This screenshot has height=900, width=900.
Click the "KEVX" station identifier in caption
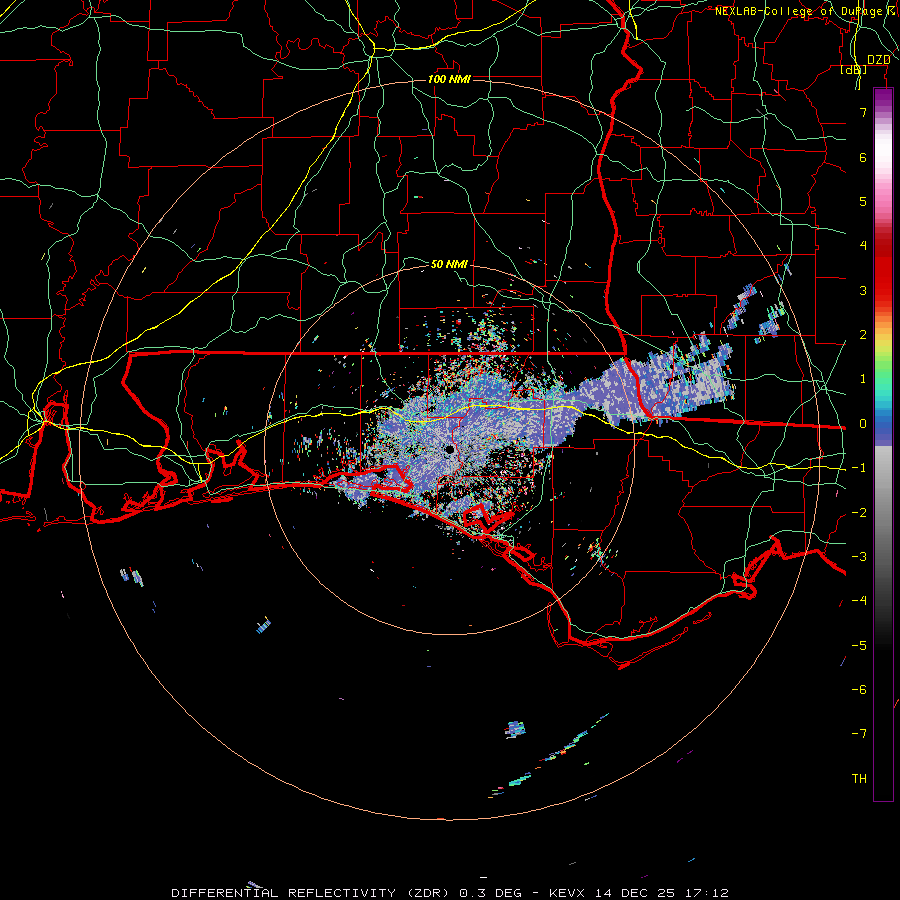(x=567, y=893)
